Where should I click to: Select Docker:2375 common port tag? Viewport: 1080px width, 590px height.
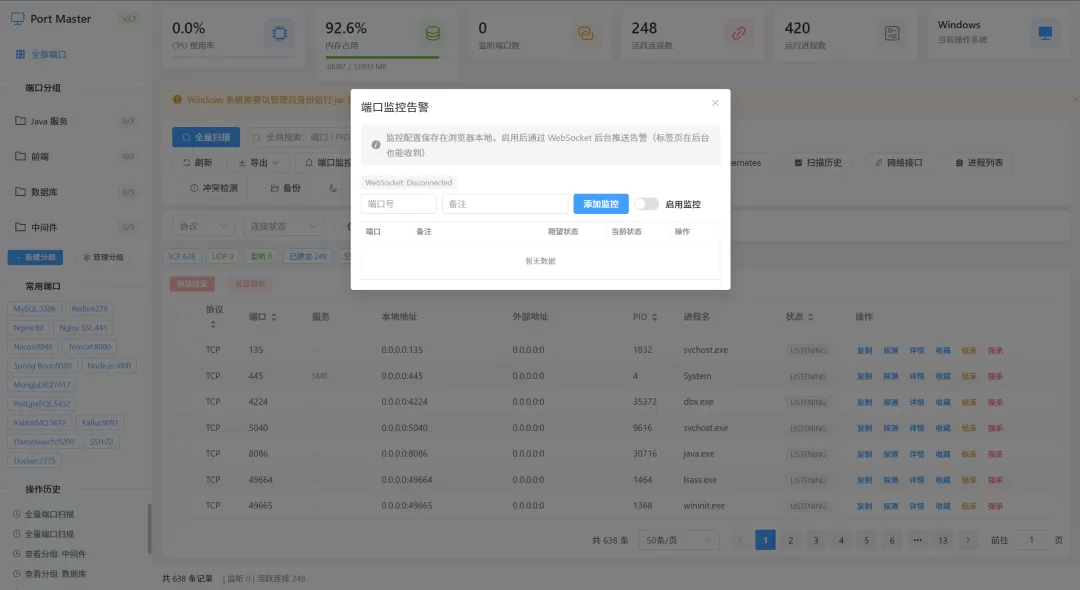pyautogui.click(x=34, y=461)
